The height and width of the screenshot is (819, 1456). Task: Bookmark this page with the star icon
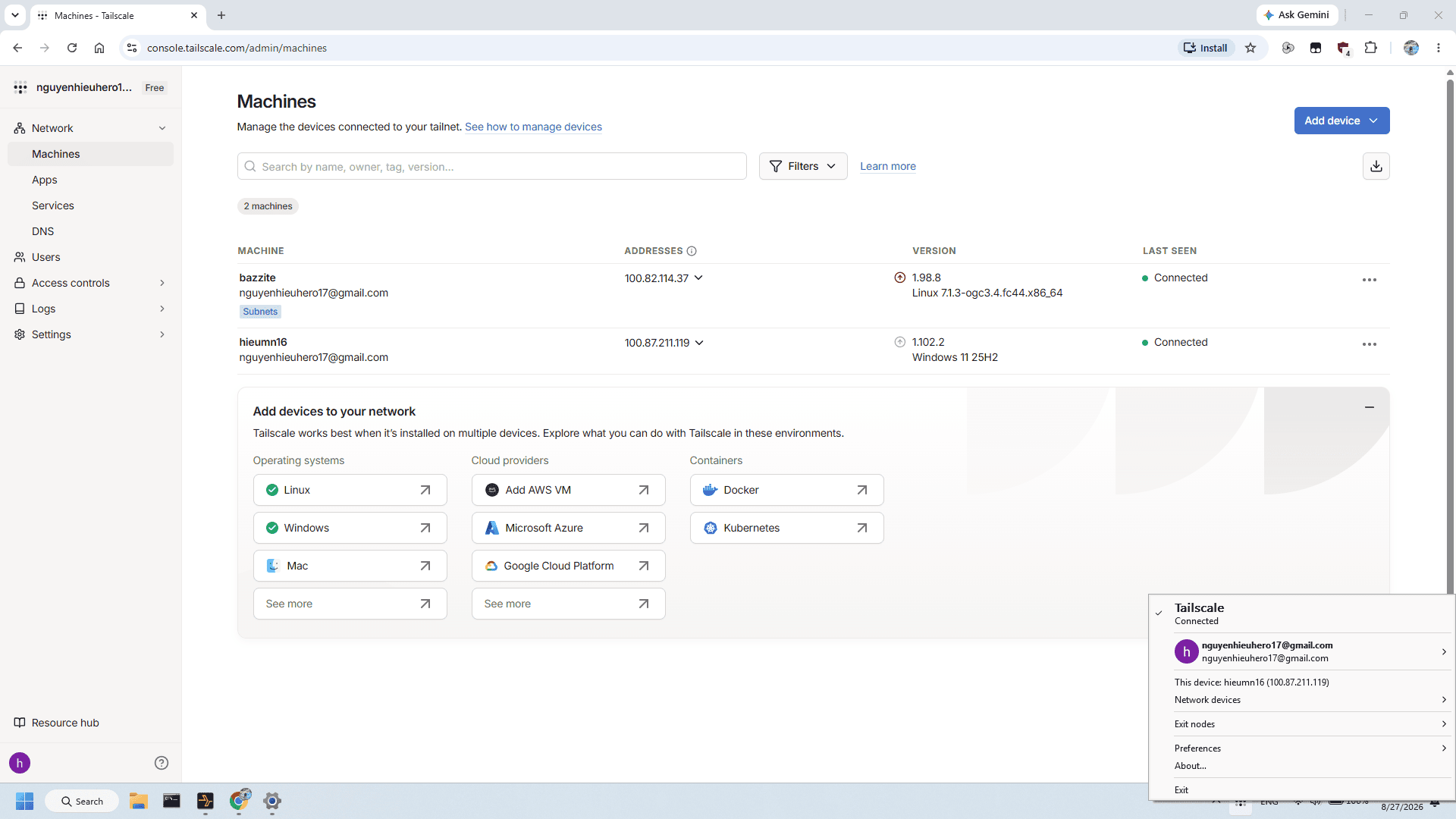point(1250,48)
